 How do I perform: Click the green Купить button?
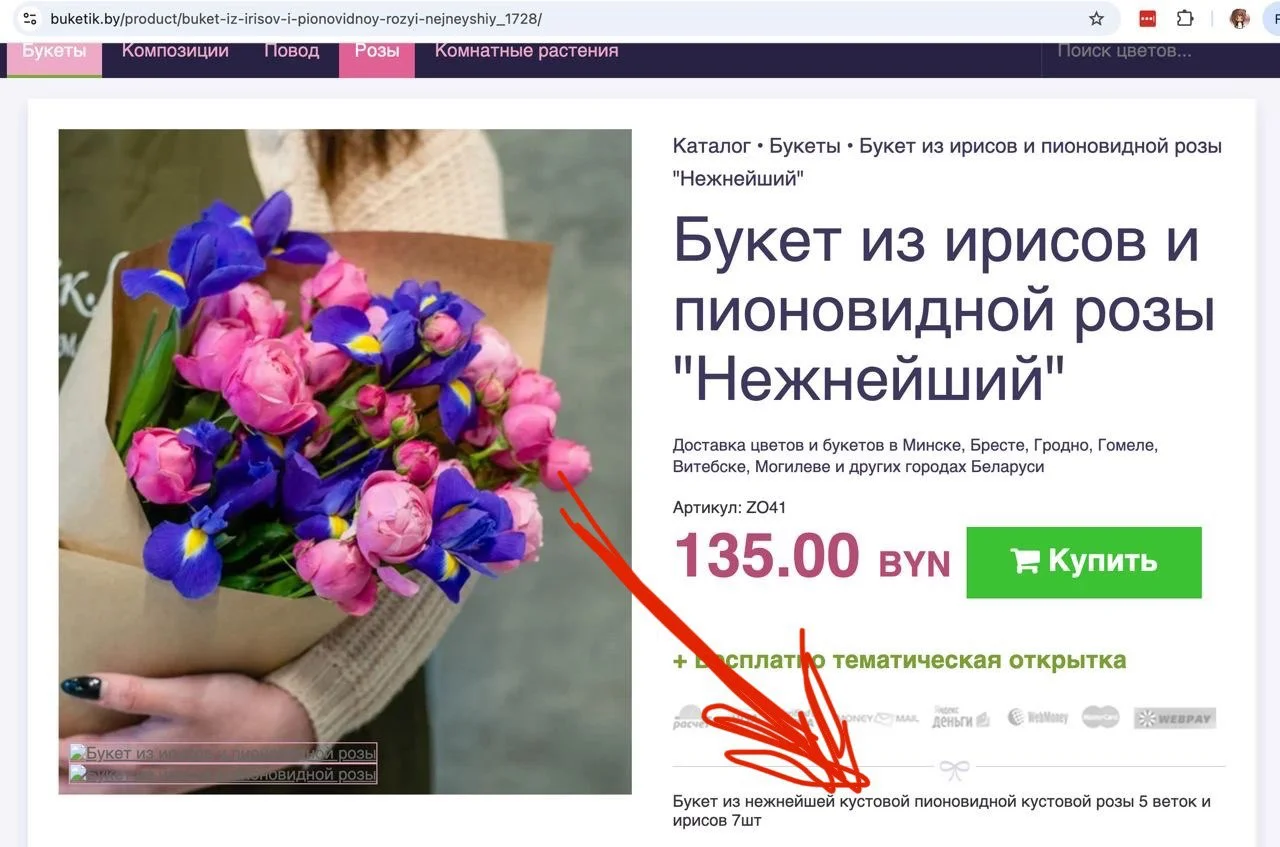(1084, 562)
